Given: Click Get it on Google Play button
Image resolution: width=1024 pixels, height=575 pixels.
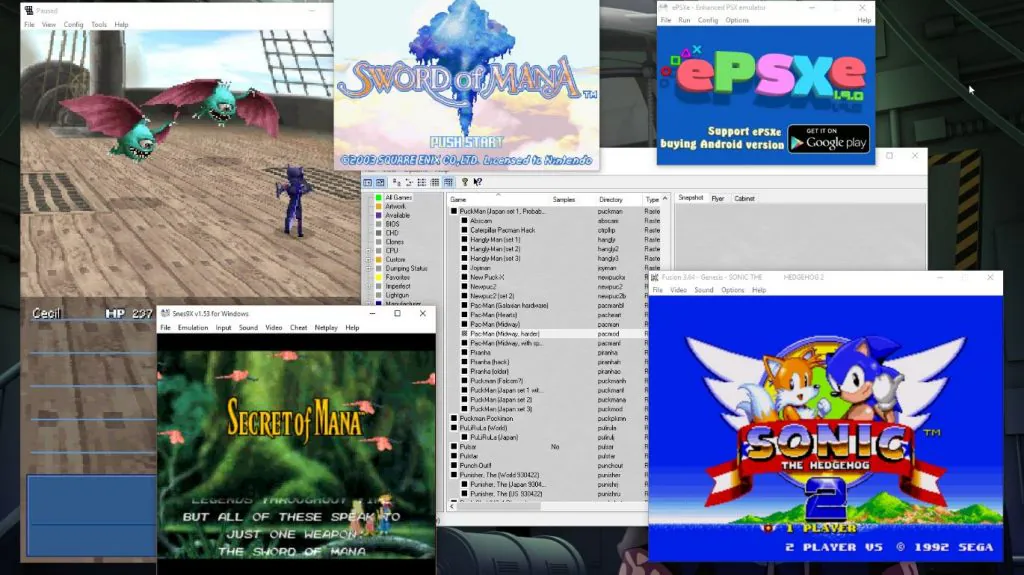Looking at the screenshot, I should (829, 139).
